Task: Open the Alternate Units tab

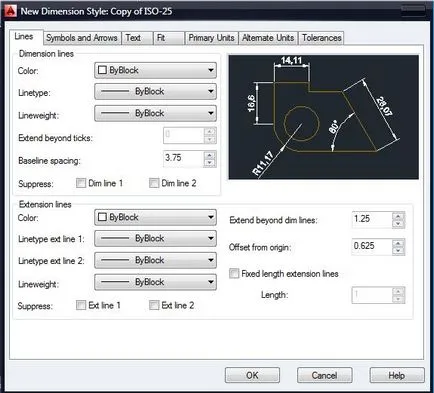Action: (268, 38)
